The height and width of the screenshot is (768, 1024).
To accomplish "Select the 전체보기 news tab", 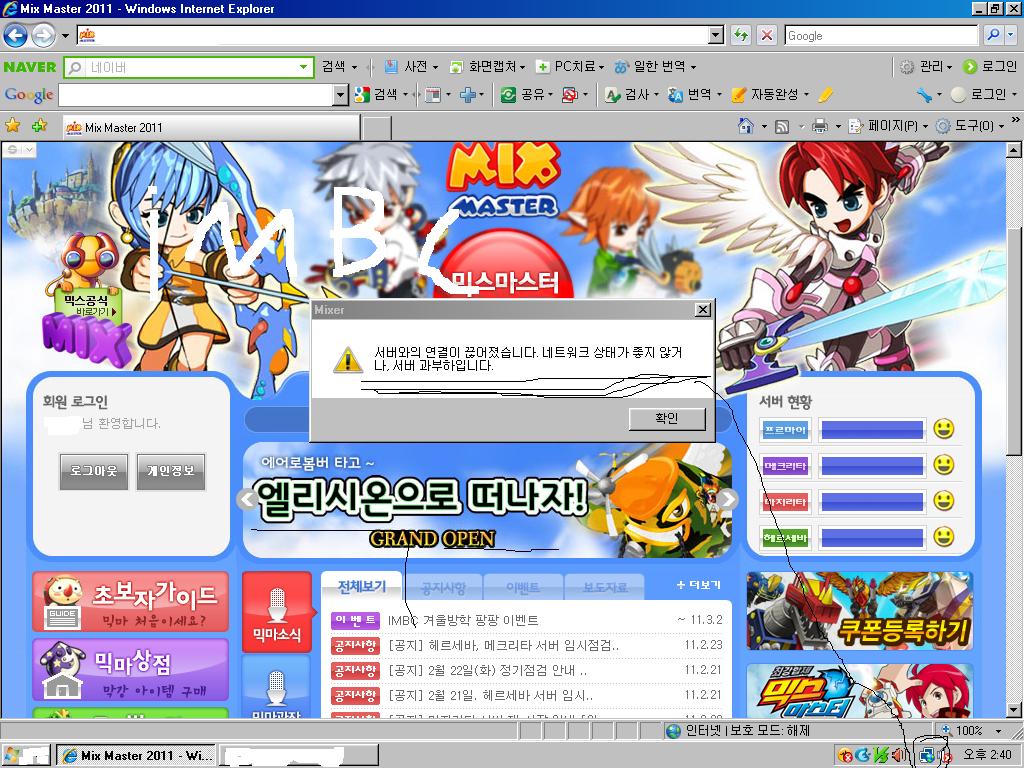I will pyautogui.click(x=361, y=586).
